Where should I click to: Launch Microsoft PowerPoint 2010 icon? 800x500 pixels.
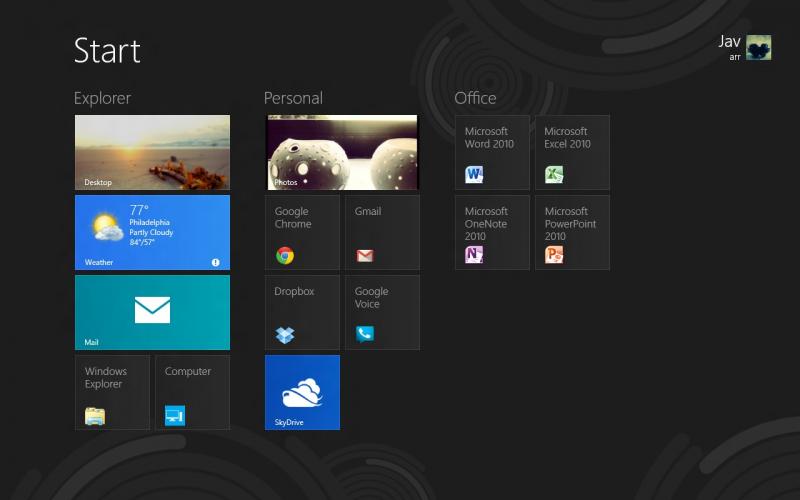pos(554,254)
